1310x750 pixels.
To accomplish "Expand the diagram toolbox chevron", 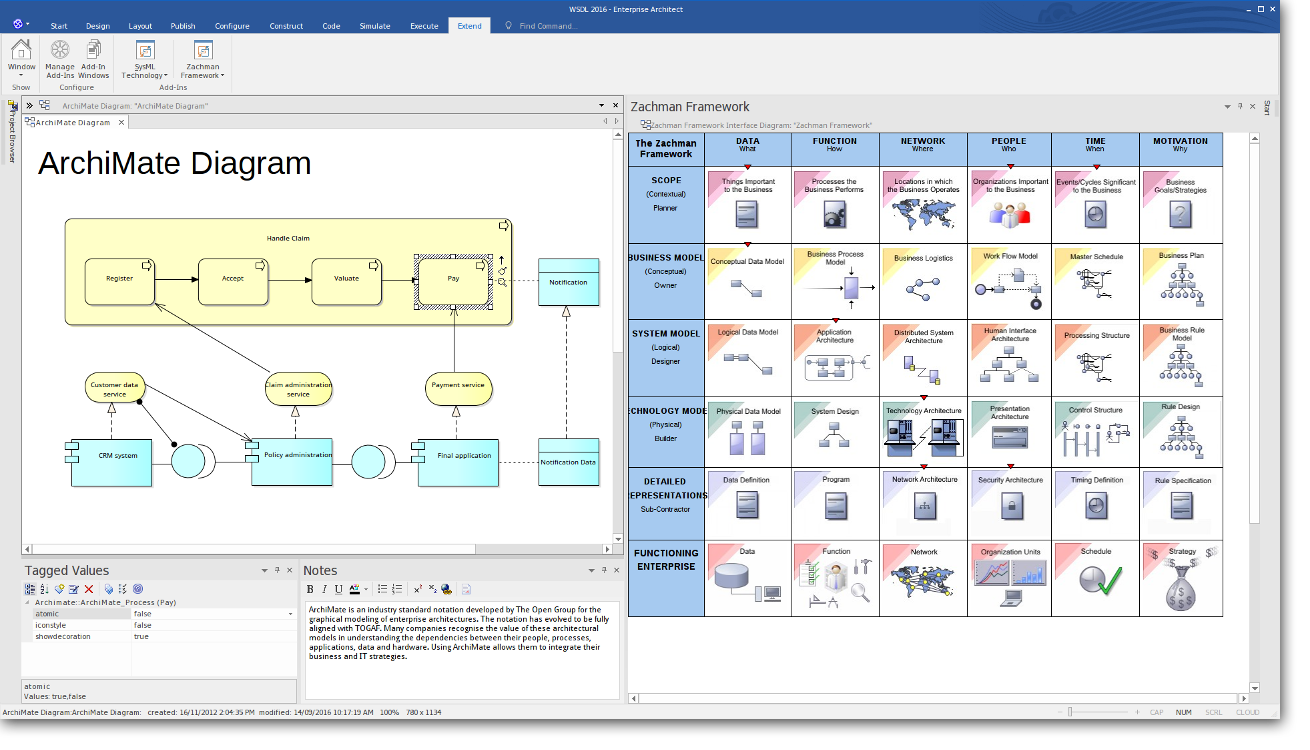I will click(29, 105).
